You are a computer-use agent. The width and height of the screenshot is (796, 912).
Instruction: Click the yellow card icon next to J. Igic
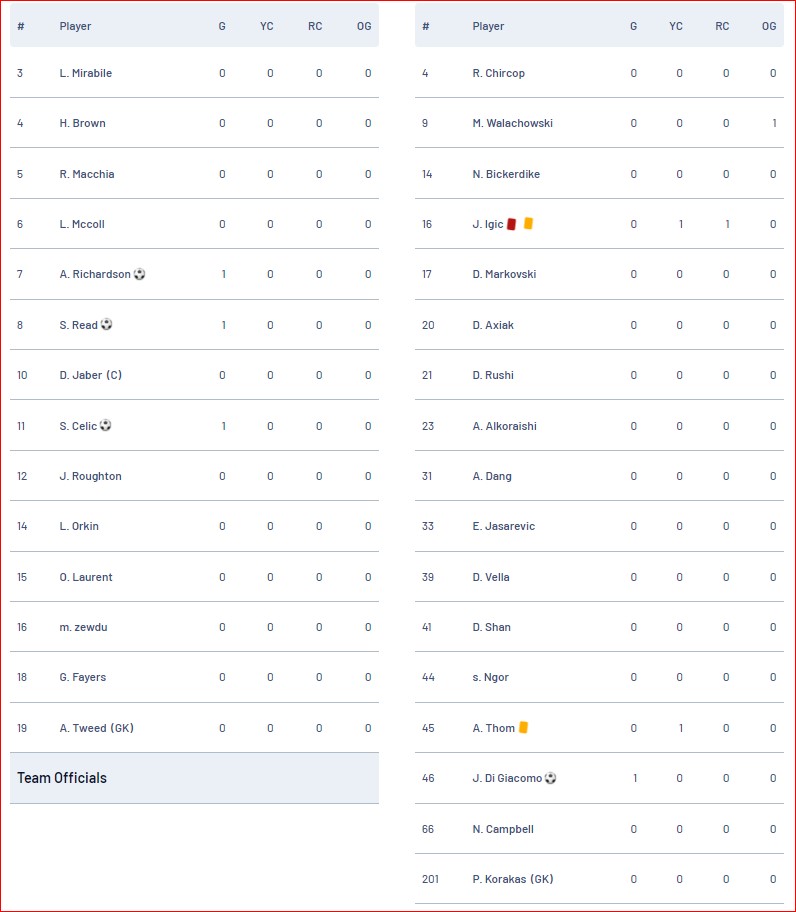529,223
